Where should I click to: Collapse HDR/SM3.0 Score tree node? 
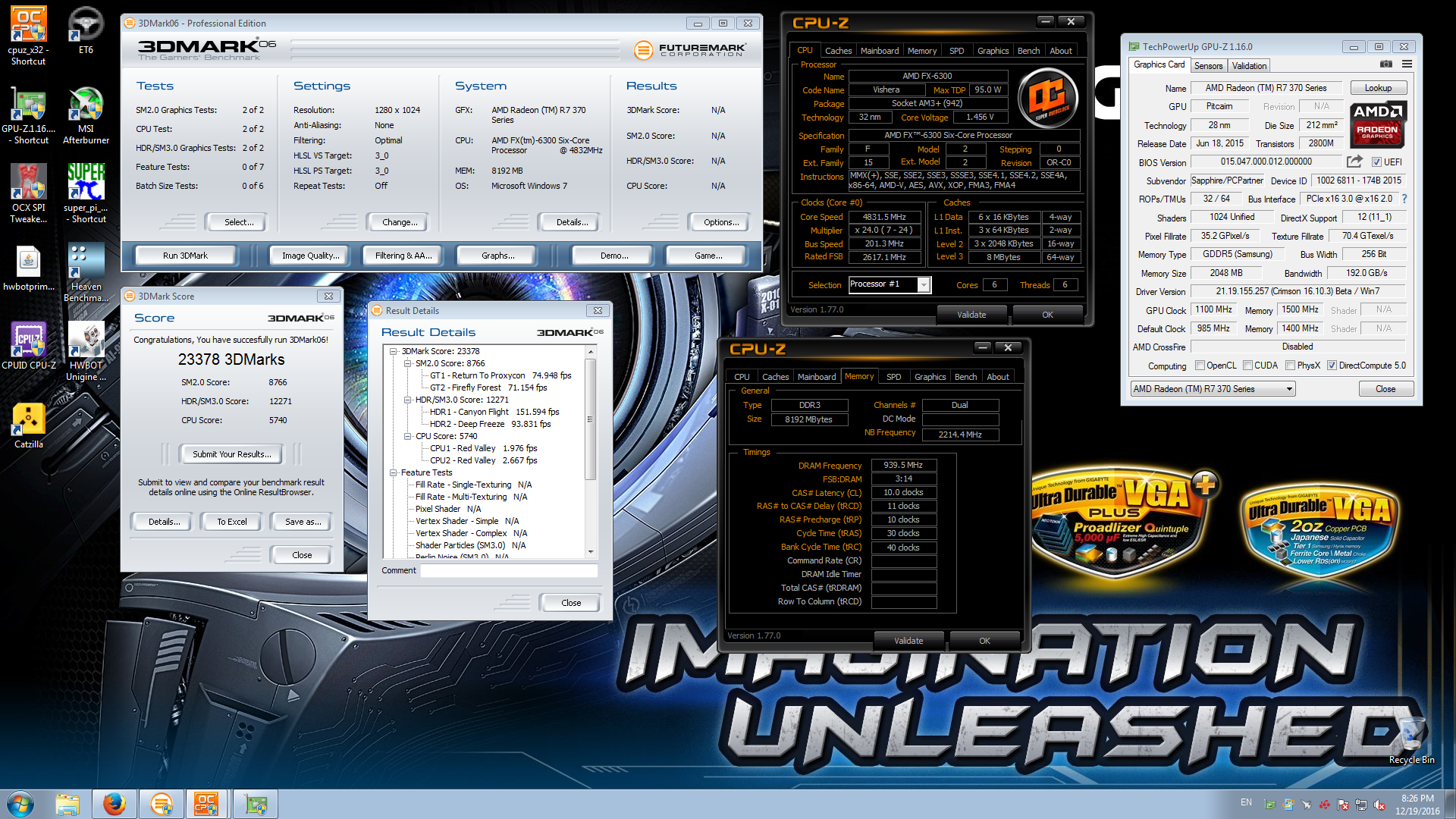(407, 400)
